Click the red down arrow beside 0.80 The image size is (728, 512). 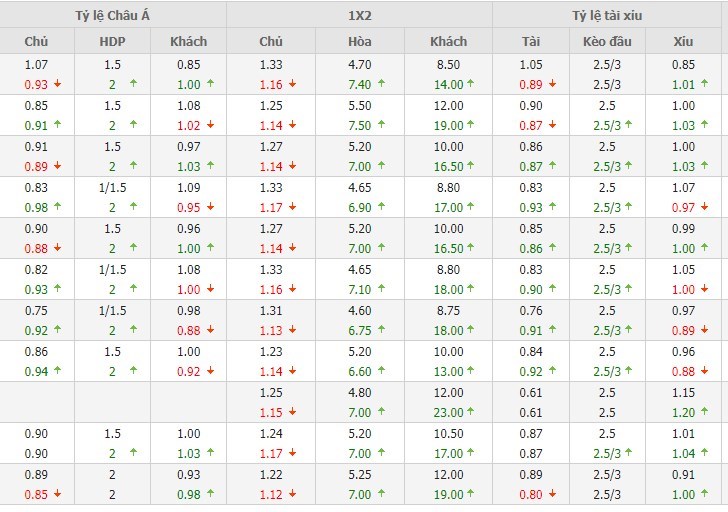552,494
